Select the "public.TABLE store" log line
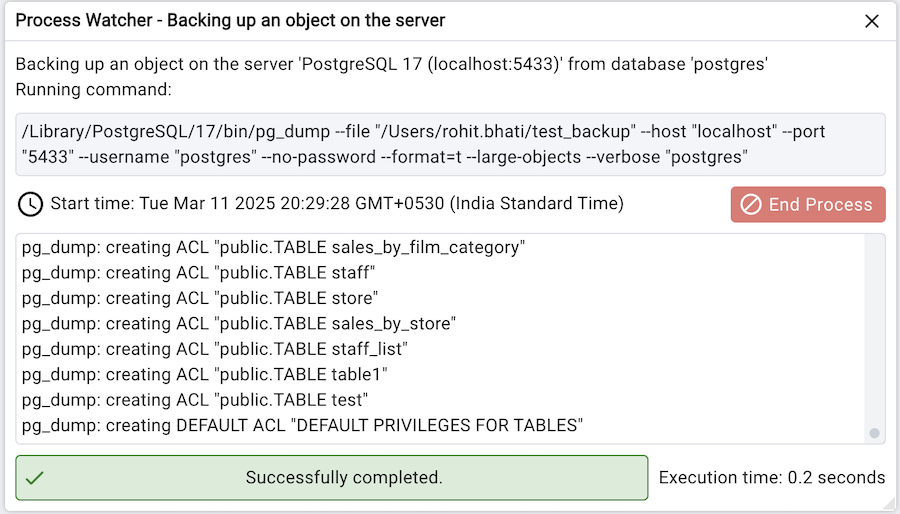This screenshot has width=900, height=514. 200,298
